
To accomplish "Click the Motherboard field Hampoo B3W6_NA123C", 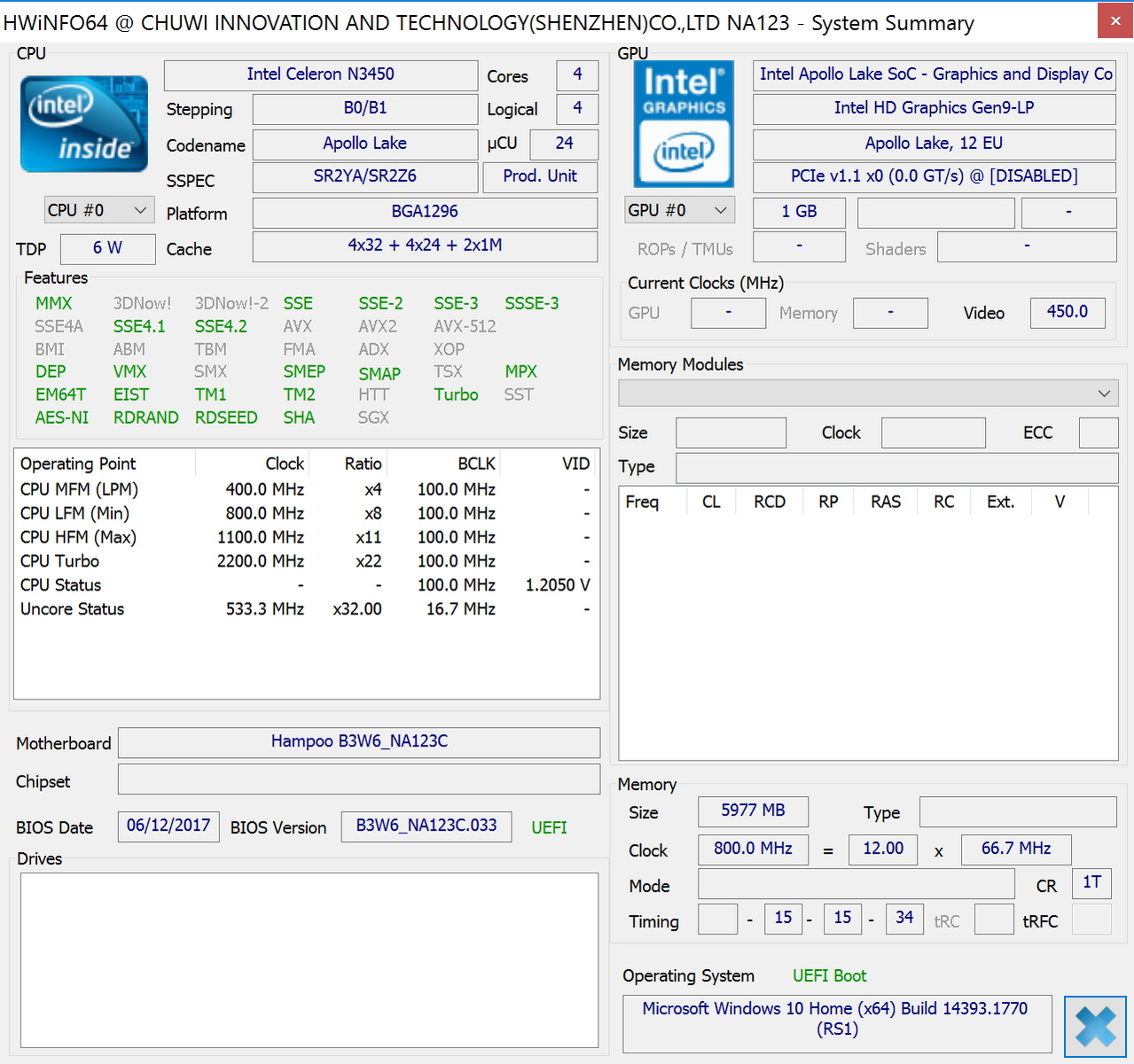I will tap(359, 742).
